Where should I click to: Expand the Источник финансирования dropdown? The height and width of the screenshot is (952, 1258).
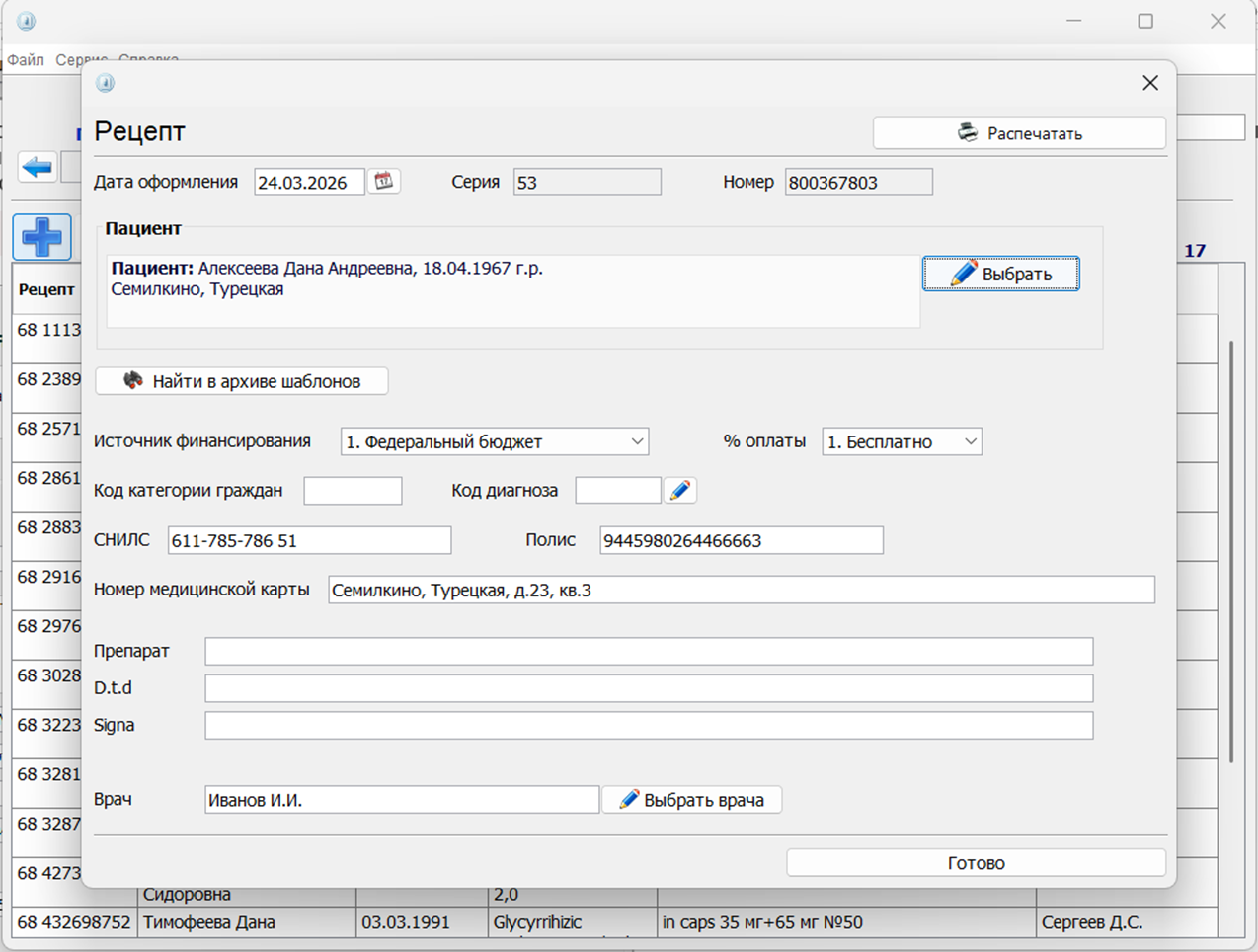(494, 441)
